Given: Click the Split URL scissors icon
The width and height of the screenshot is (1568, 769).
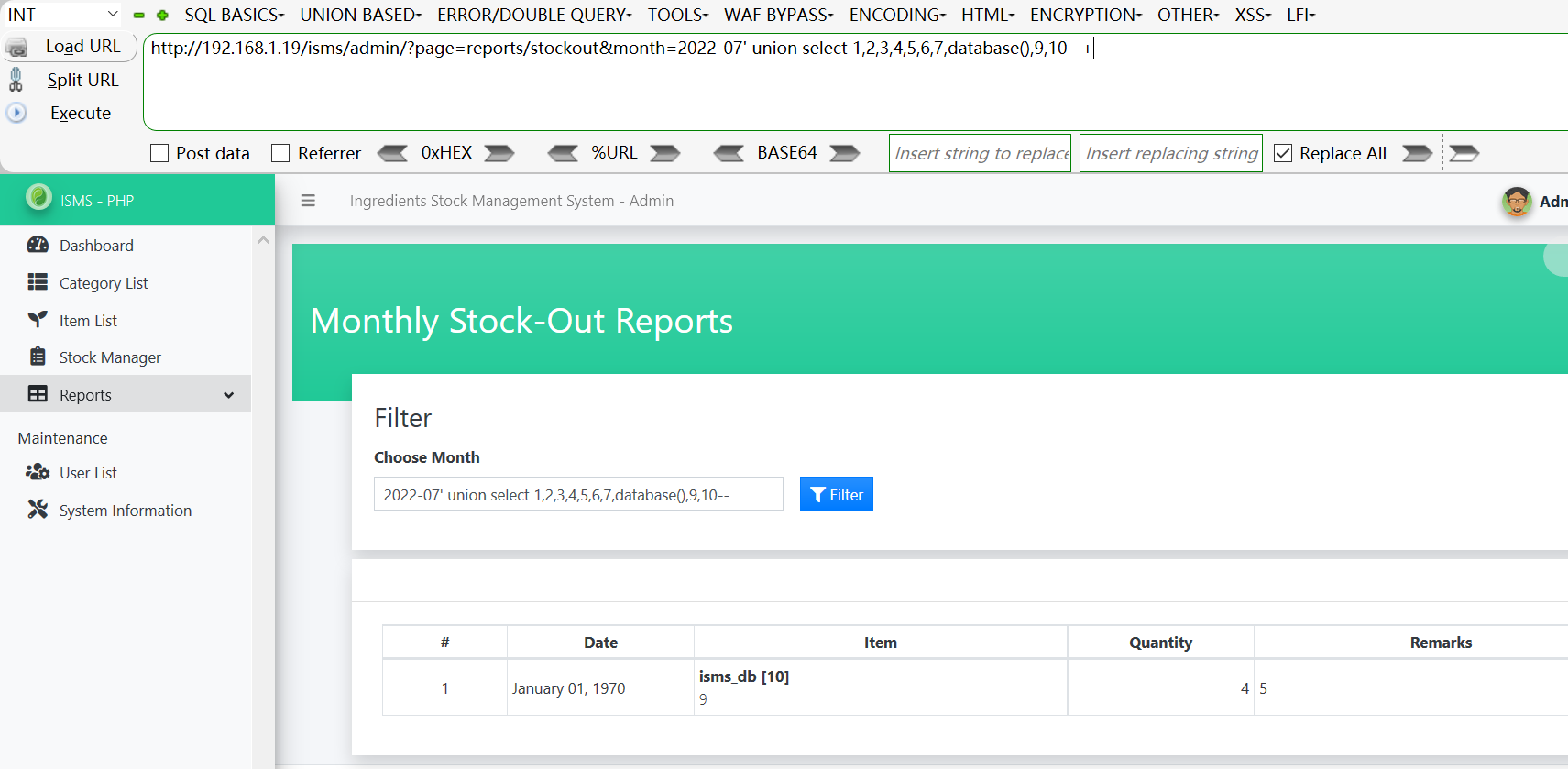Looking at the screenshot, I should (x=16, y=80).
